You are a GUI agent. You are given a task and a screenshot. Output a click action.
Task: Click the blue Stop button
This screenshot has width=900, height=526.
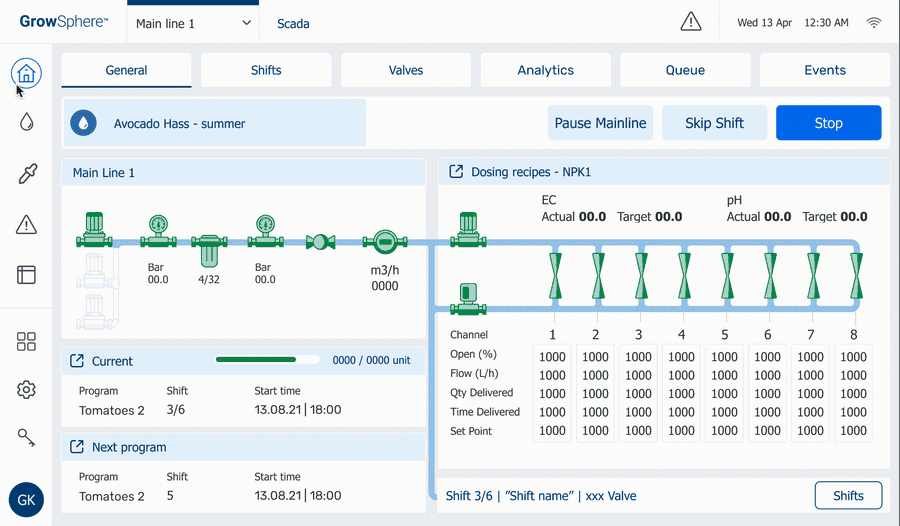[829, 123]
